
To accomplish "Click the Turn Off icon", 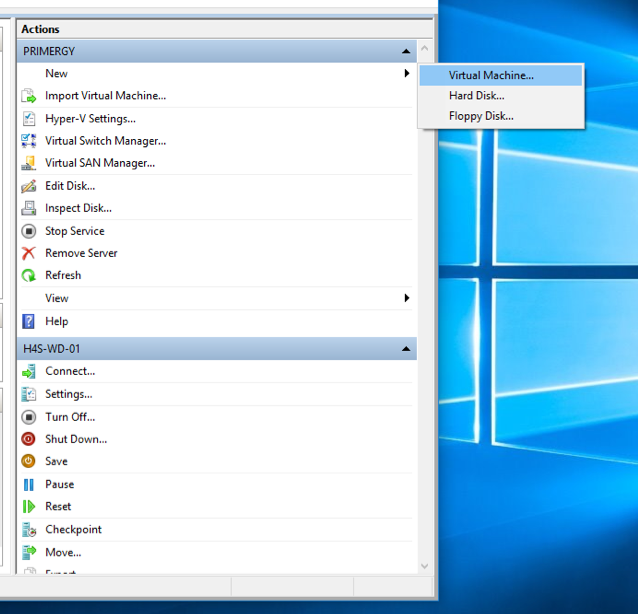I will 28,417.
